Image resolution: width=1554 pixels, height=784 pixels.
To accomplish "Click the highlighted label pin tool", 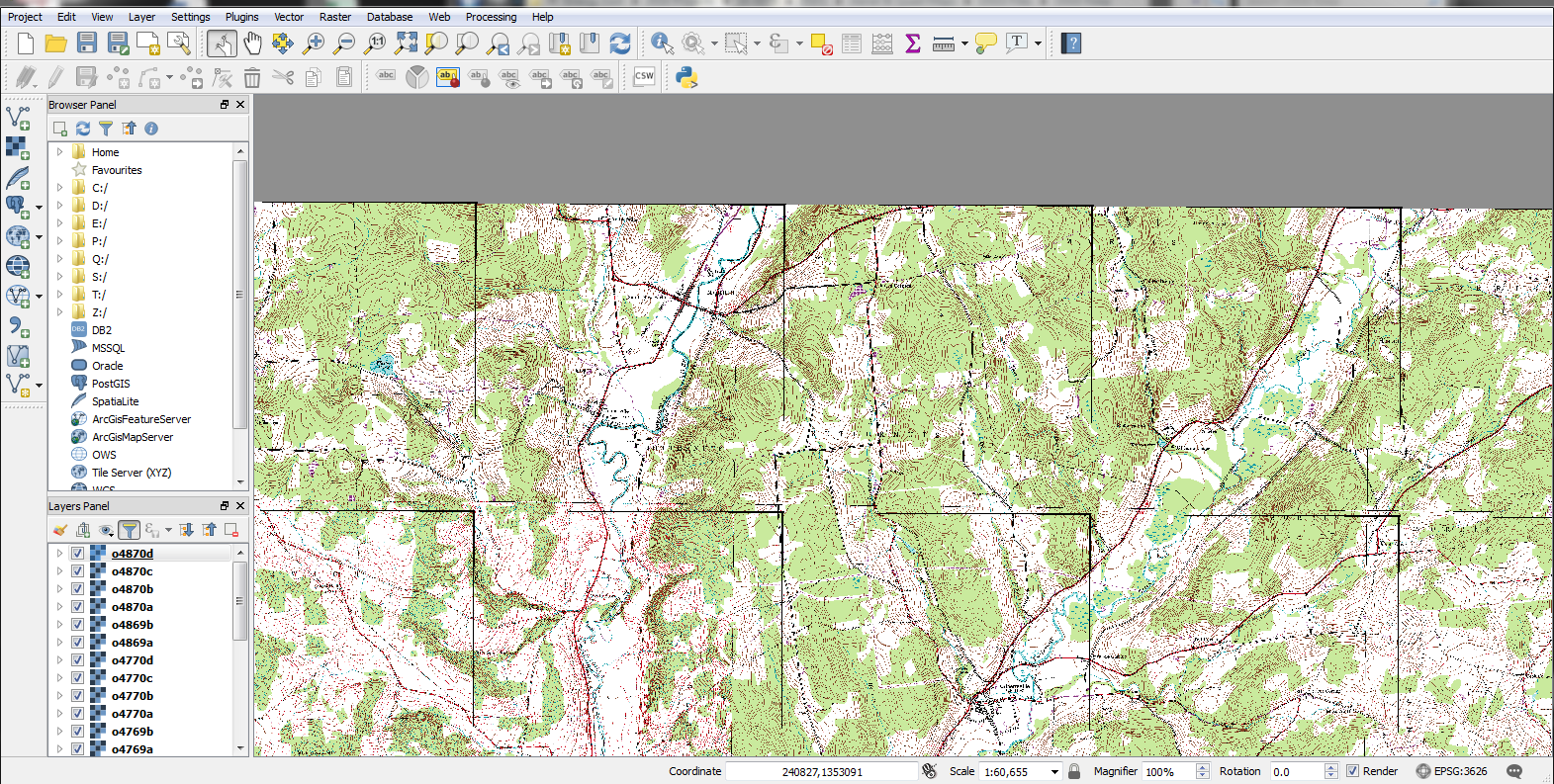I will pos(448,77).
